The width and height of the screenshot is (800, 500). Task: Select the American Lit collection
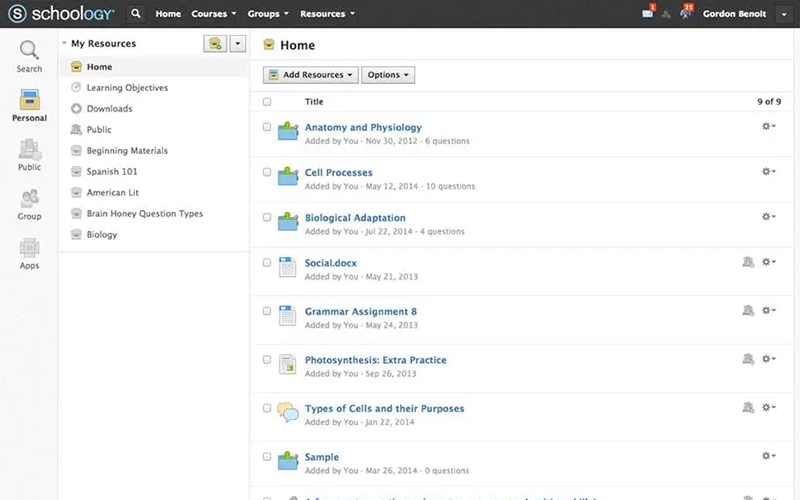pyautogui.click(x=113, y=192)
